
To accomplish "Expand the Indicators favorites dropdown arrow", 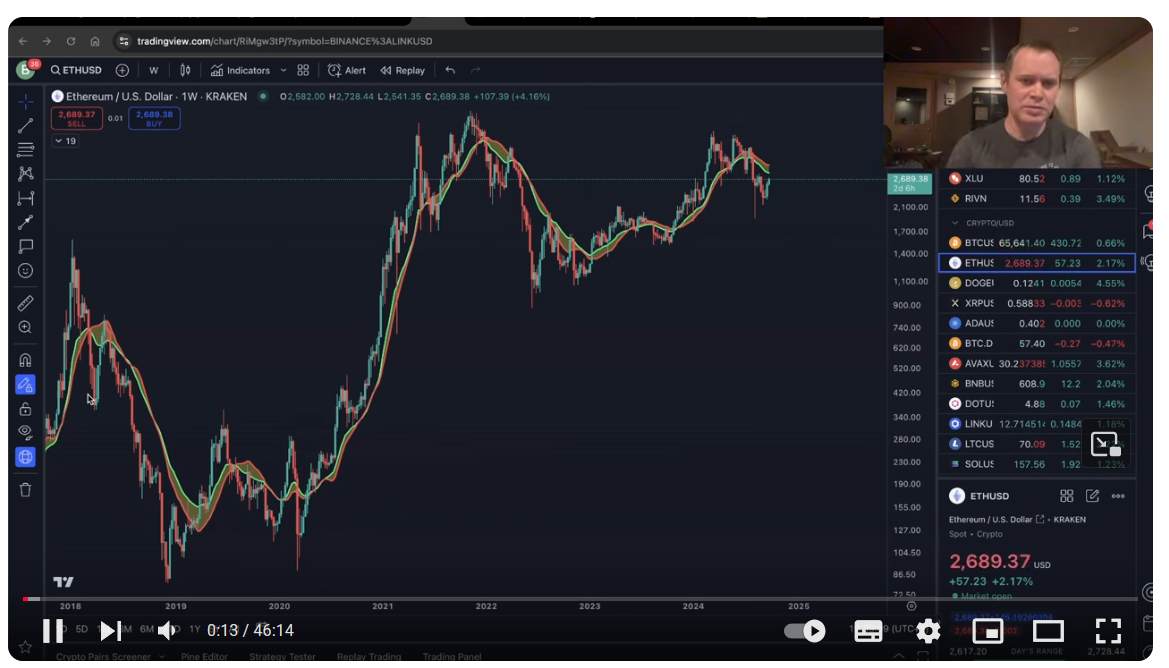I will [x=284, y=70].
